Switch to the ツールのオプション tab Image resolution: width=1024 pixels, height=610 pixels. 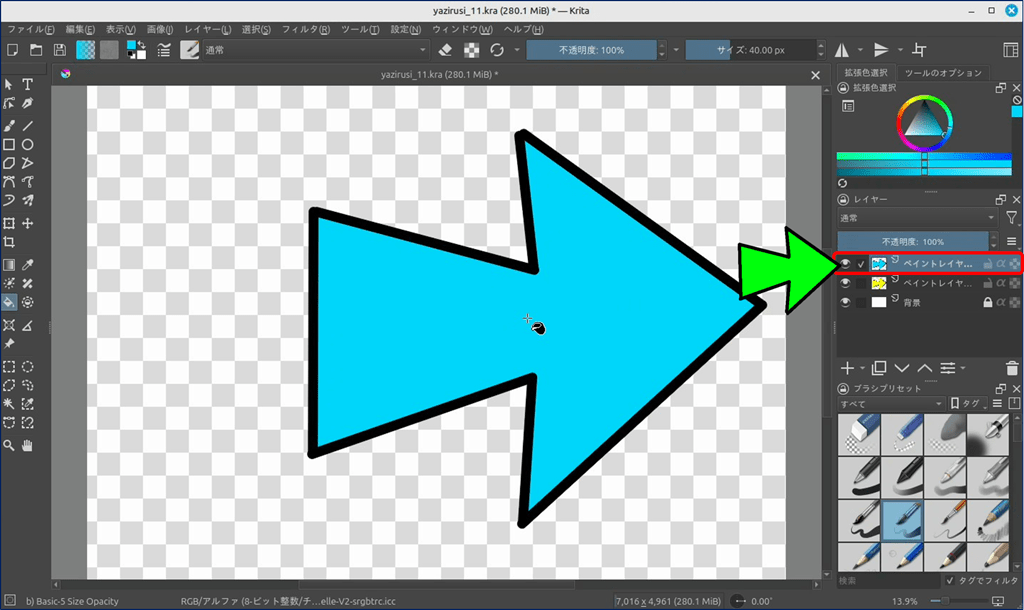coord(942,73)
